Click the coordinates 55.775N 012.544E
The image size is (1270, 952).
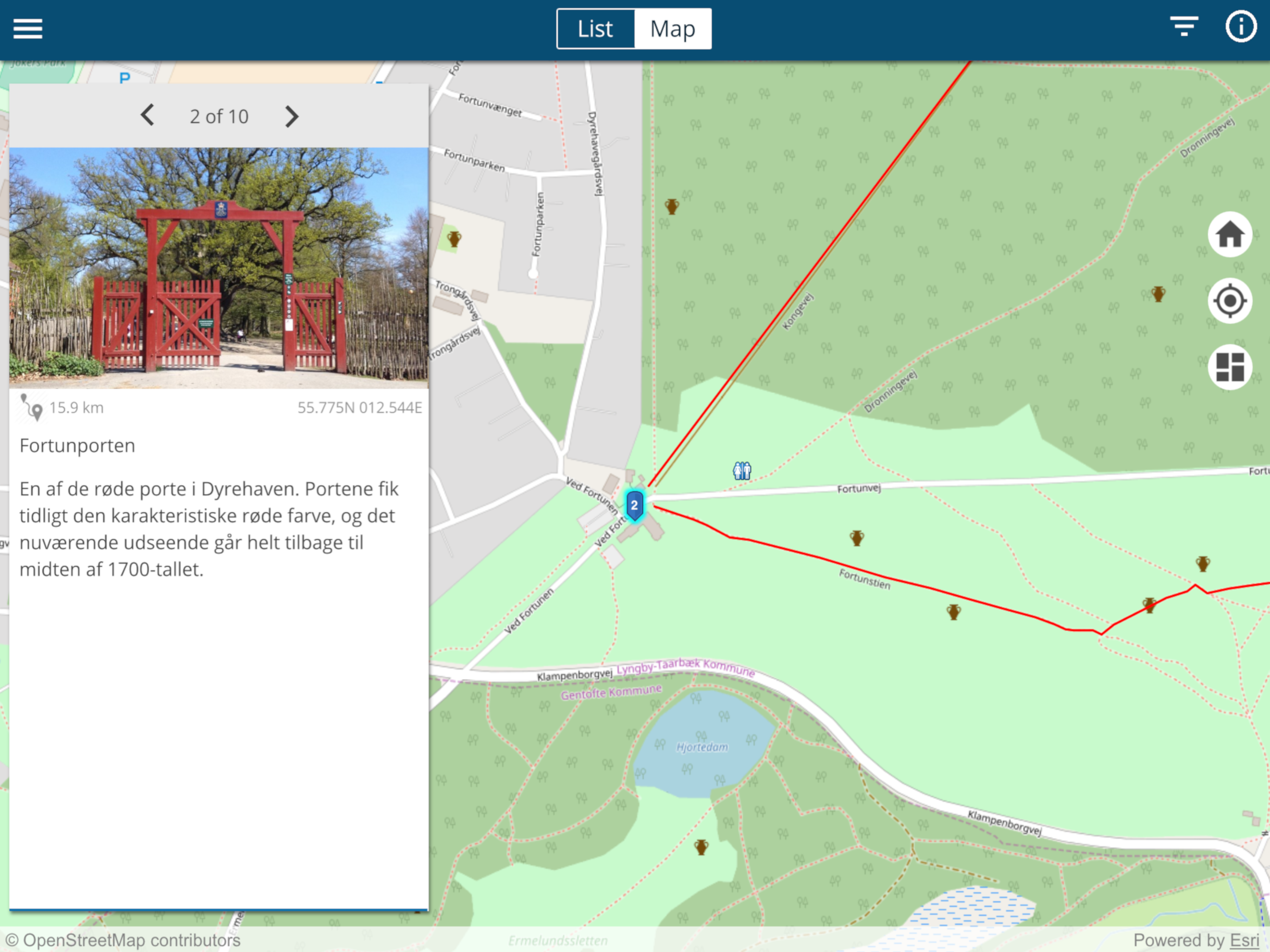(x=359, y=408)
